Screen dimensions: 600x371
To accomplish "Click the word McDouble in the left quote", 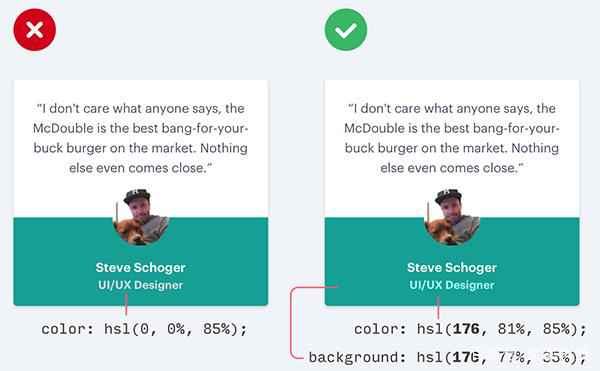I will click(x=63, y=129).
